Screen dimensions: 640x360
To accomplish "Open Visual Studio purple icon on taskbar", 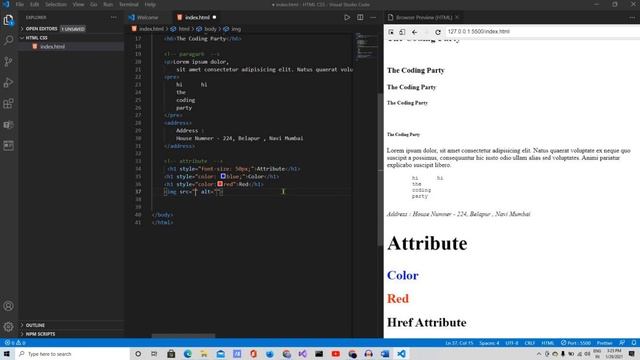I will tap(302, 354).
